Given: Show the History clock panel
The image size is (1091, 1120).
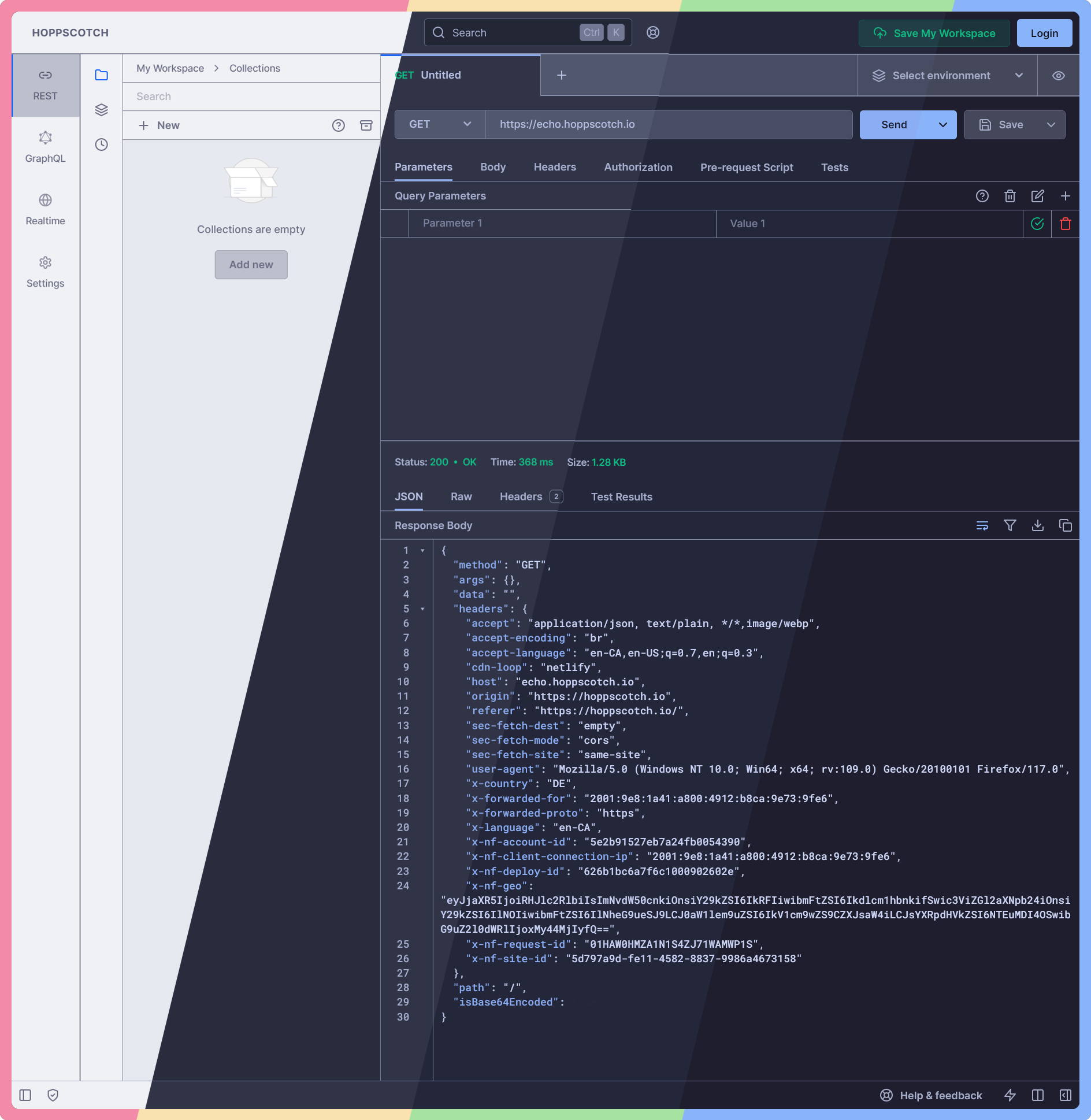Looking at the screenshot, I should (102, 144).
